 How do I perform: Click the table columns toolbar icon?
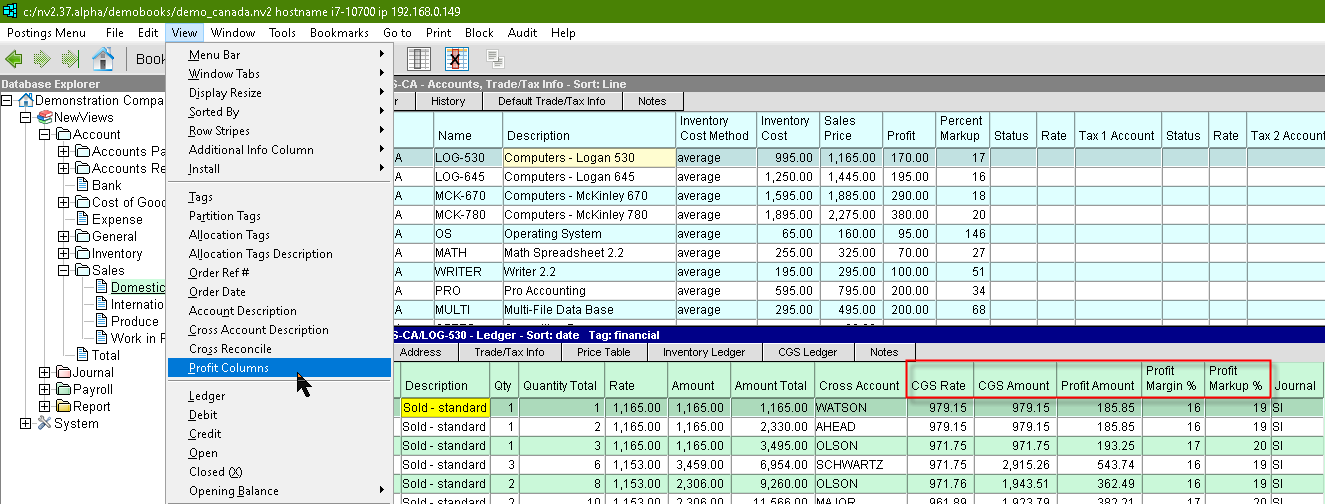click(419, 59)
